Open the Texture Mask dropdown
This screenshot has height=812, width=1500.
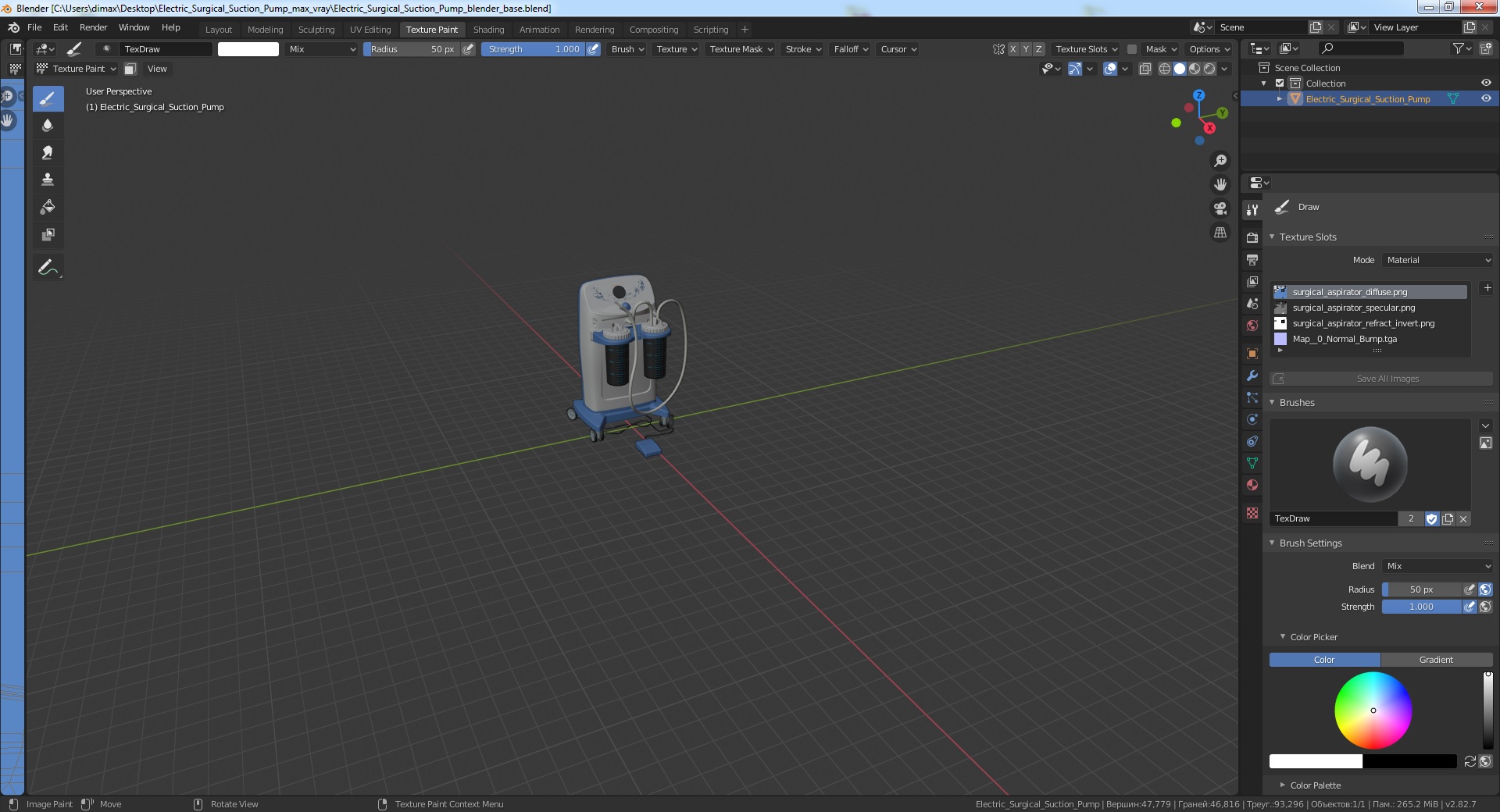[x=741, y=49]
